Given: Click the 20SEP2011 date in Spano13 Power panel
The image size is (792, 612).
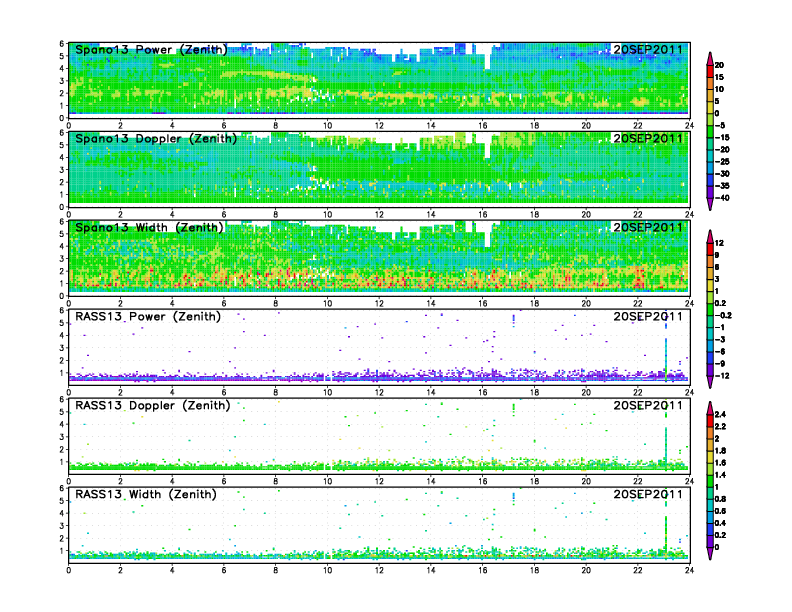Looking at the screenshot, I should point(649,49).
